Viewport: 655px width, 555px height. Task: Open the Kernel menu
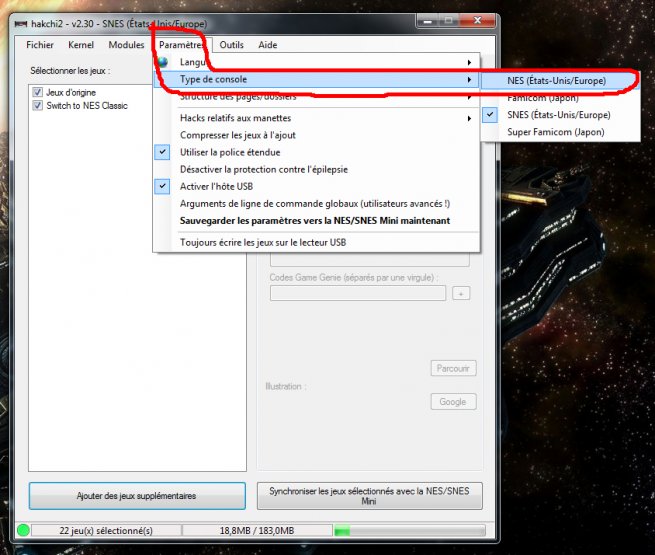[81, 45]
